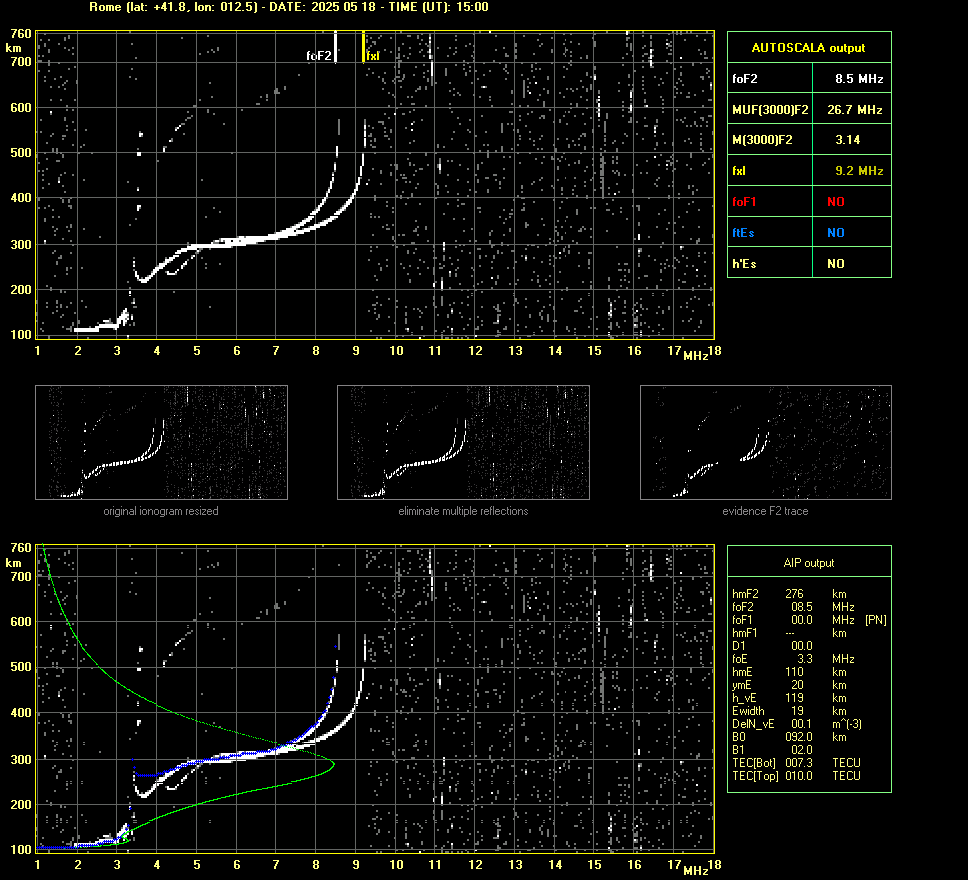Click the DelN_vE 00.1 row
This screenshot has height=880, width=968.
point(797,723)
